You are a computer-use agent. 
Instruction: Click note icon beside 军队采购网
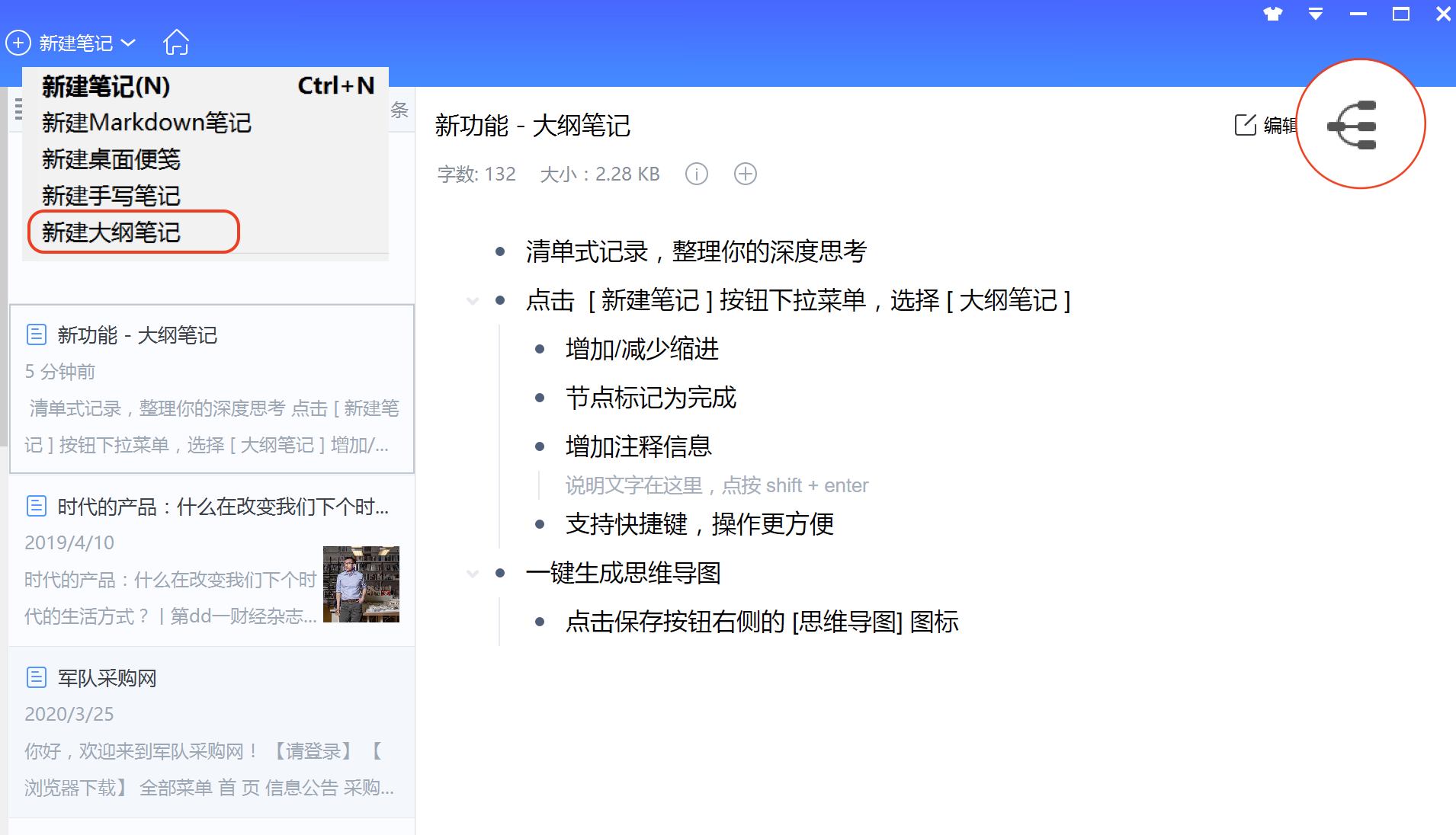coord(37,677)
